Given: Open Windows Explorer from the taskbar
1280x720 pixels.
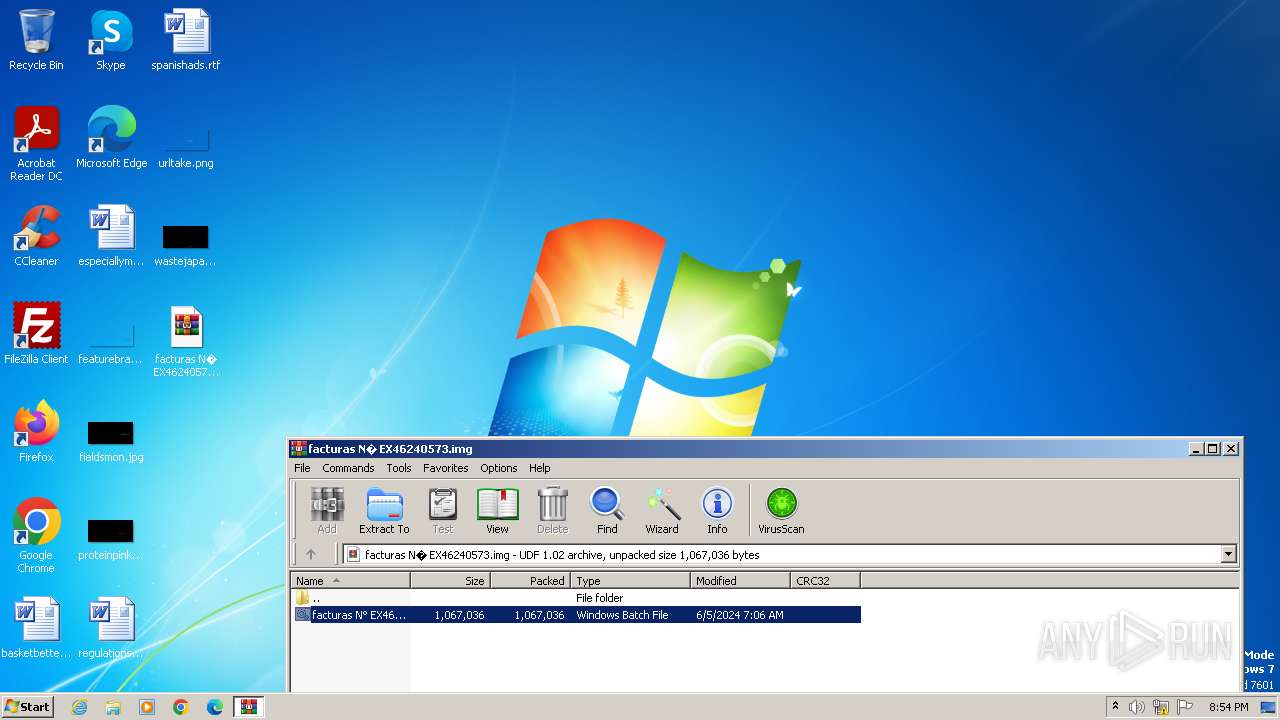Looking at the screenshot, I should tap(113, 707).
